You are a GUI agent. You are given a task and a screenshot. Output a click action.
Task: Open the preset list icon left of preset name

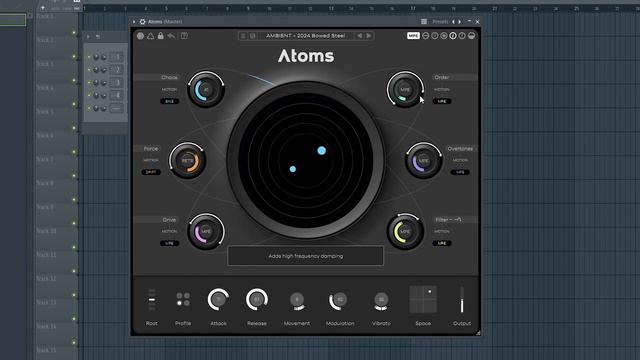[x=243, y=36]
